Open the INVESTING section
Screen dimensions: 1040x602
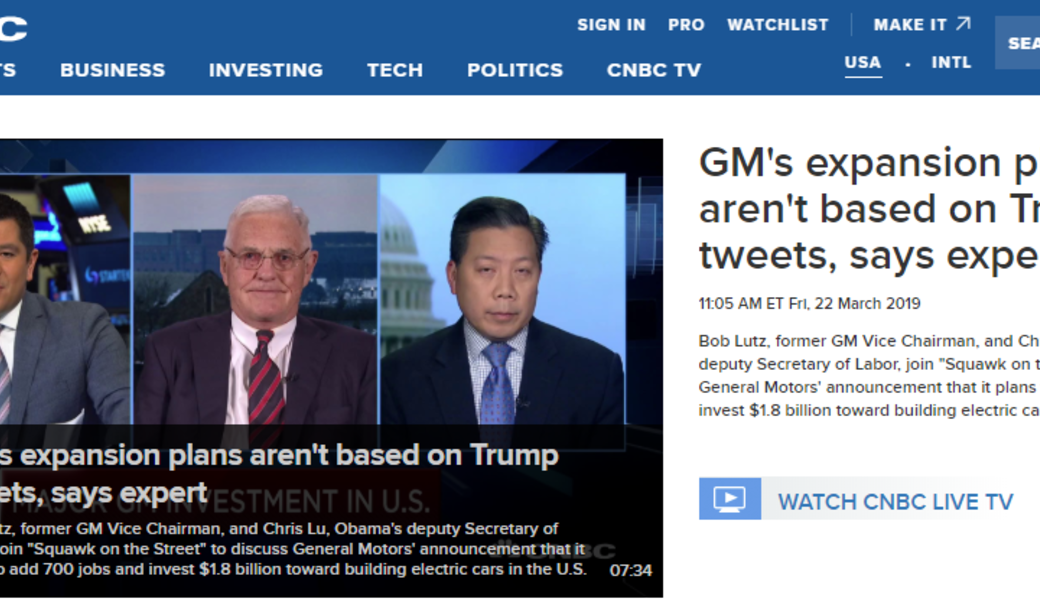pyautogui.click(x=266, y=70)
